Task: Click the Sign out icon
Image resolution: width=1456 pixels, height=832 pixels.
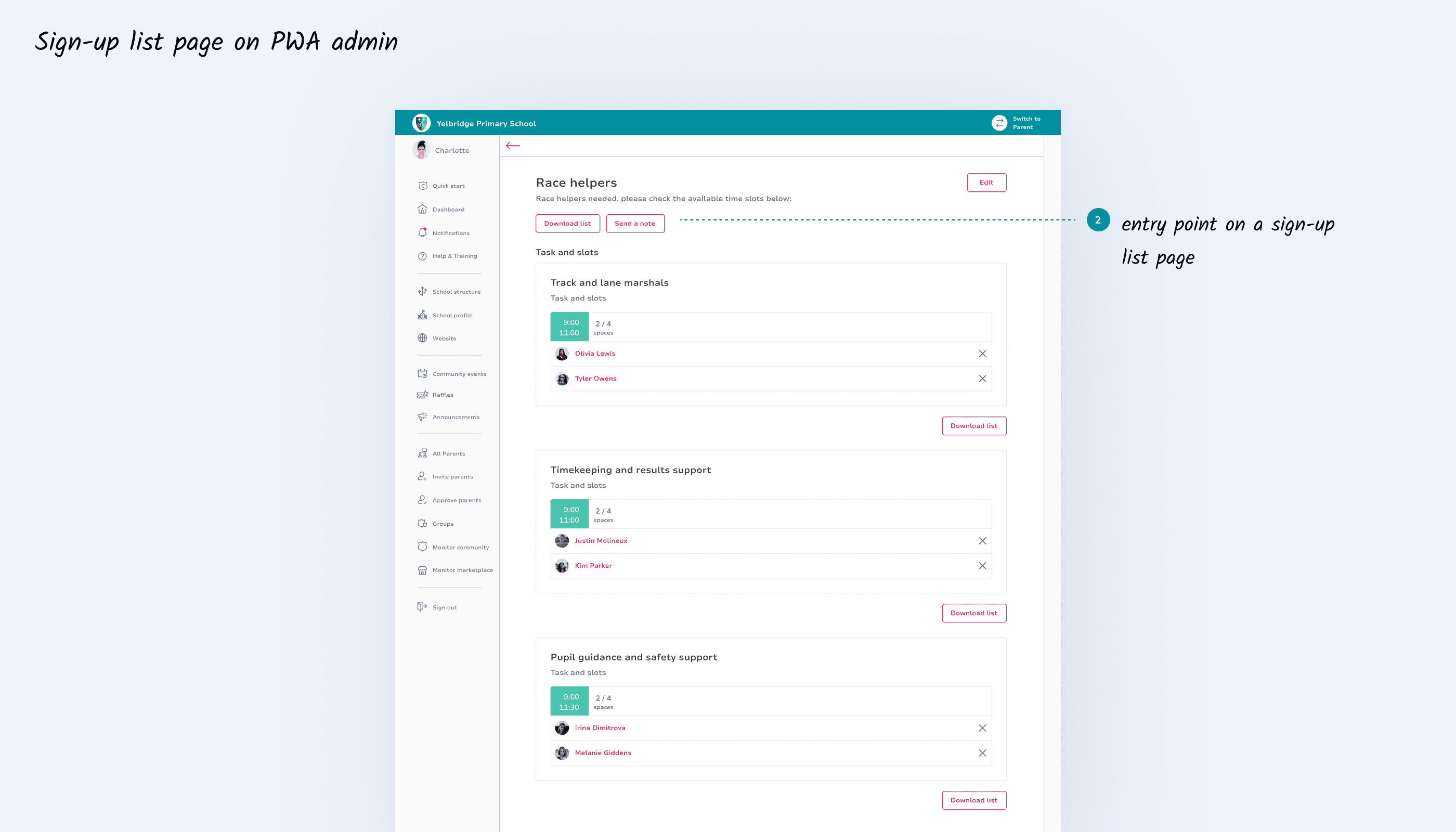Action: 422,607
